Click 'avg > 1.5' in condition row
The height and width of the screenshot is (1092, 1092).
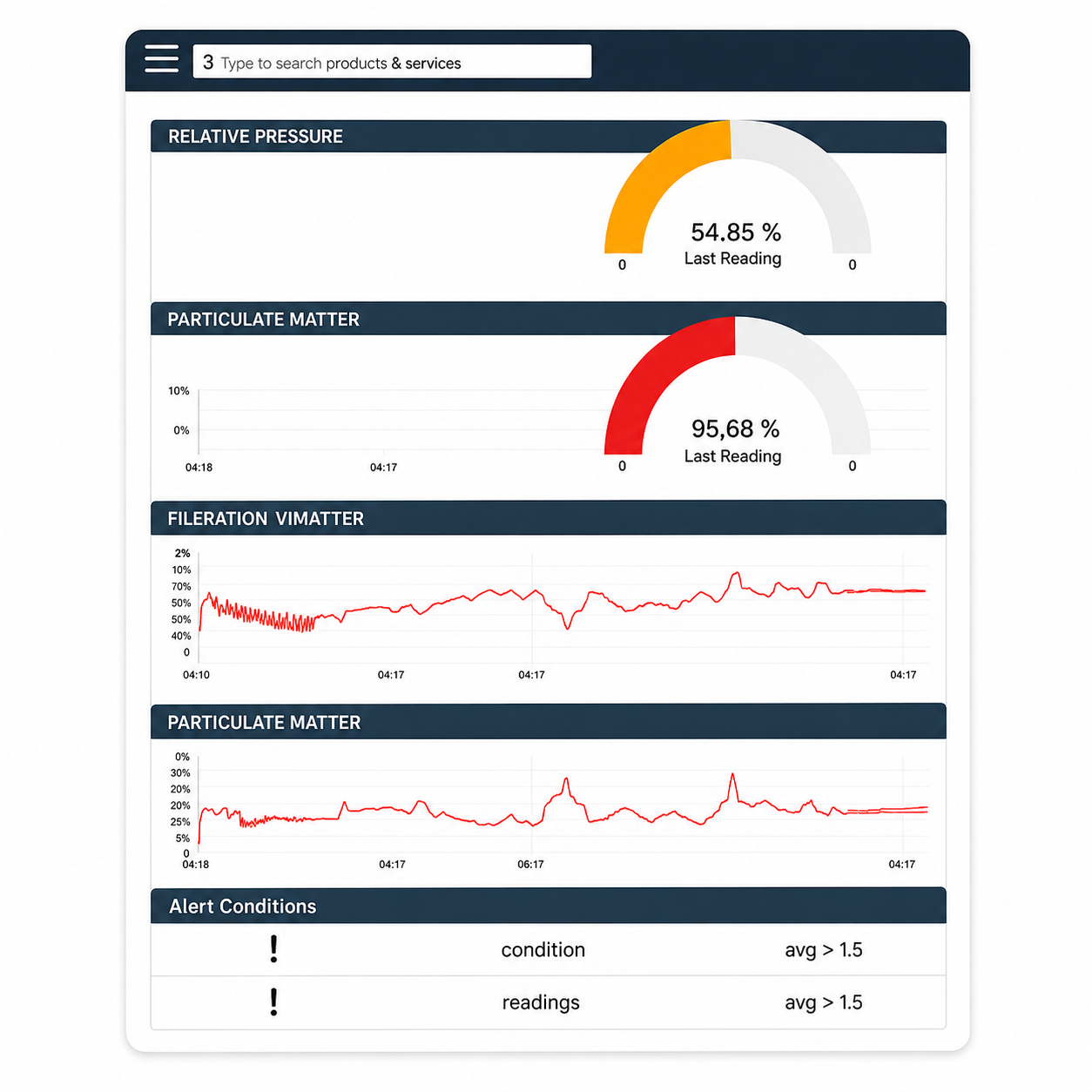824,950
